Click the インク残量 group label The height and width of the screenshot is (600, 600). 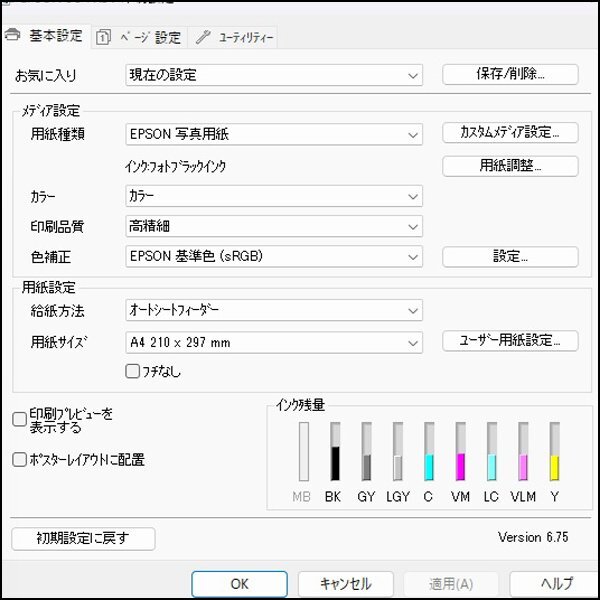pyautogui.click(x=300, y=405)
